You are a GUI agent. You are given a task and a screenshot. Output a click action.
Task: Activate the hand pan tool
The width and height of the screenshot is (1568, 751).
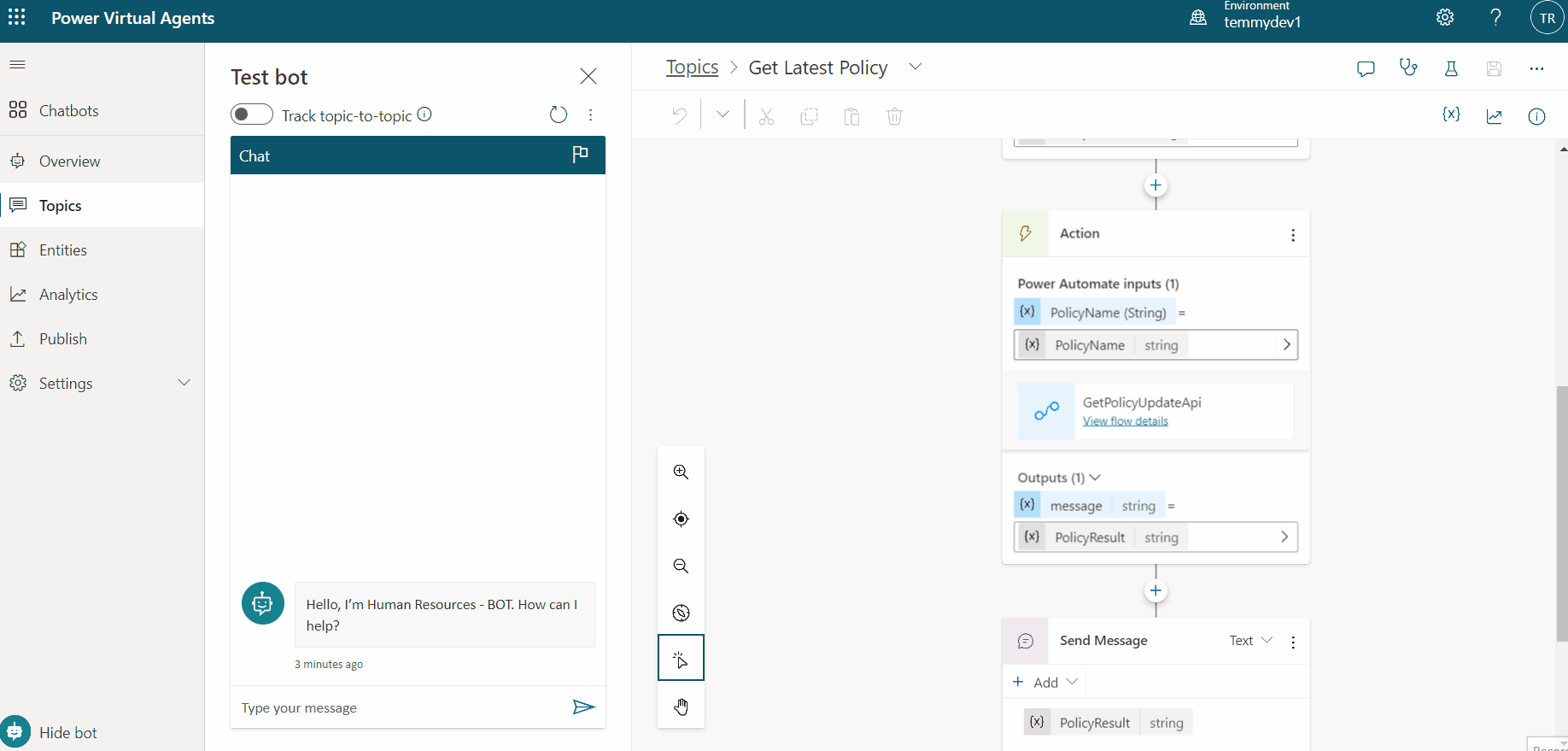click(x=681, y=707)
